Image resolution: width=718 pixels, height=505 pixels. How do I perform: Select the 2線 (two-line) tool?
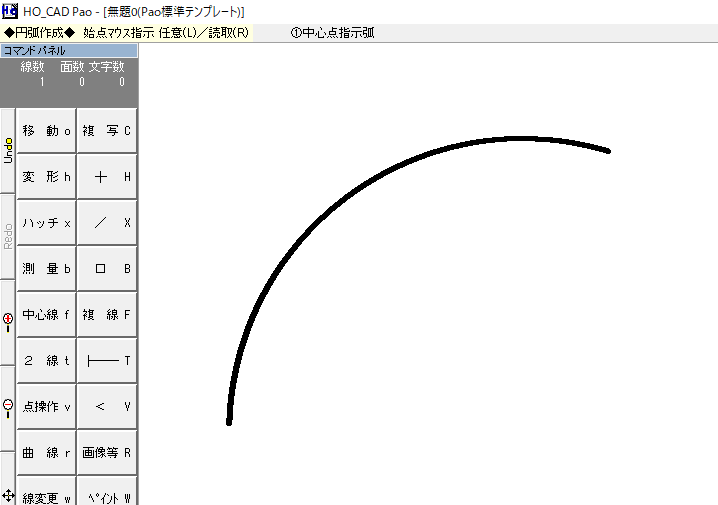click(x=47, y=361)
